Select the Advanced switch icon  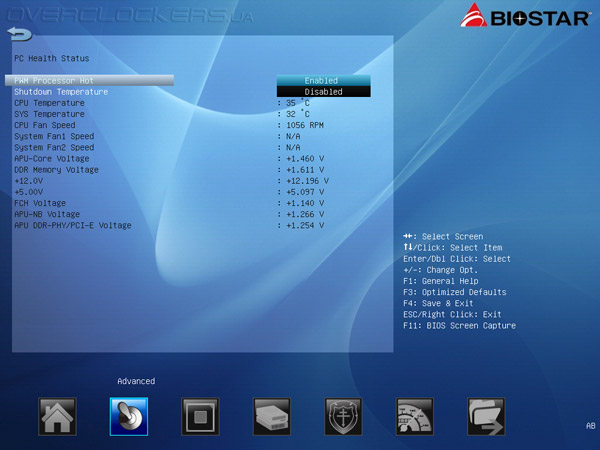click(129, 416)
